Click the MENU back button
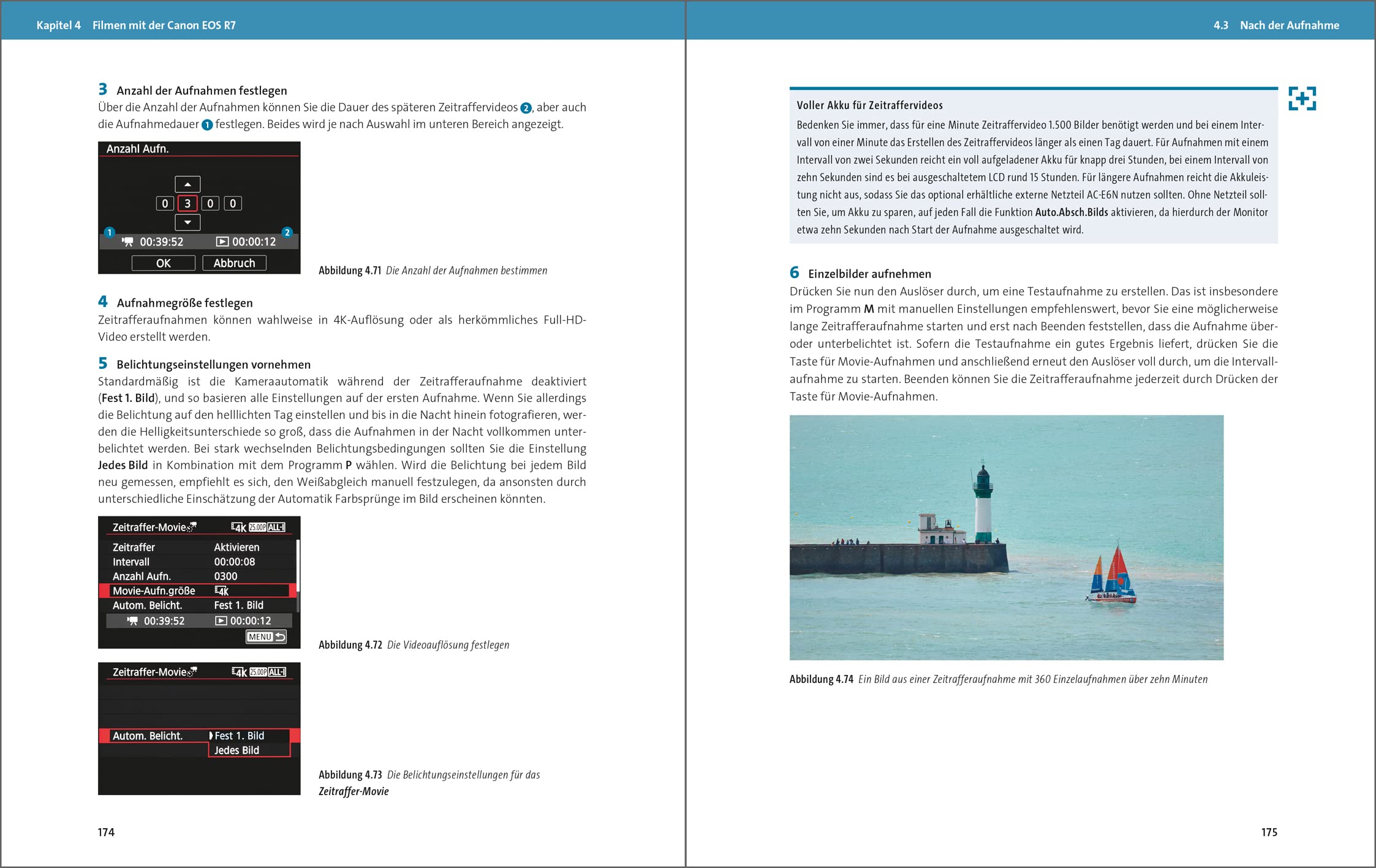Viewport: 1376px width, 868px height. pyautogui.click(x=266, y=637)
